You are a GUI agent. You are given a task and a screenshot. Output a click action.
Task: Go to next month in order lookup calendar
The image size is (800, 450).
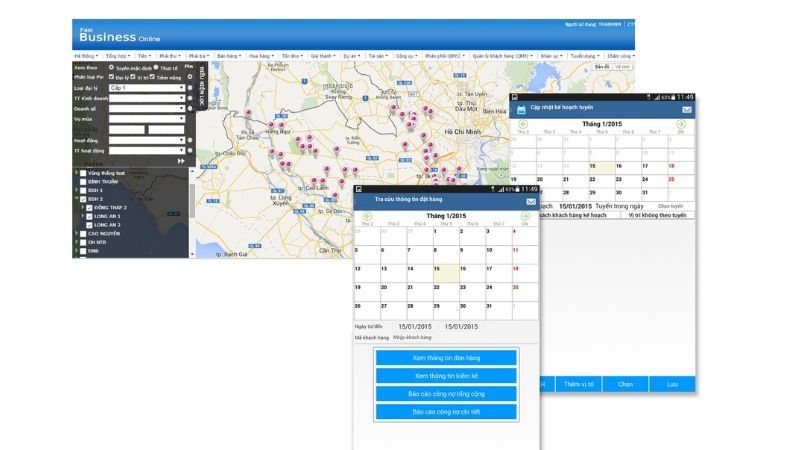pyautogui.click(x=525, y=215)
